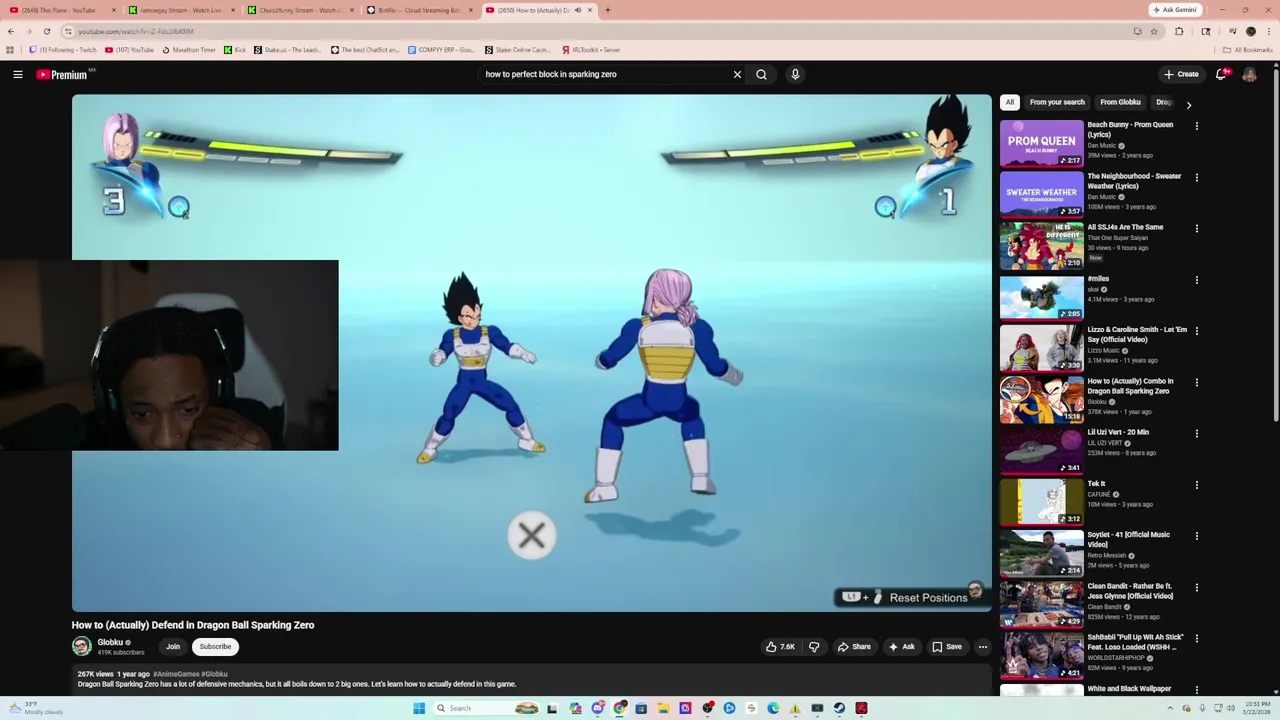Open Sweater Weather lyrics video thumbnail

[x=1041, y=194]
